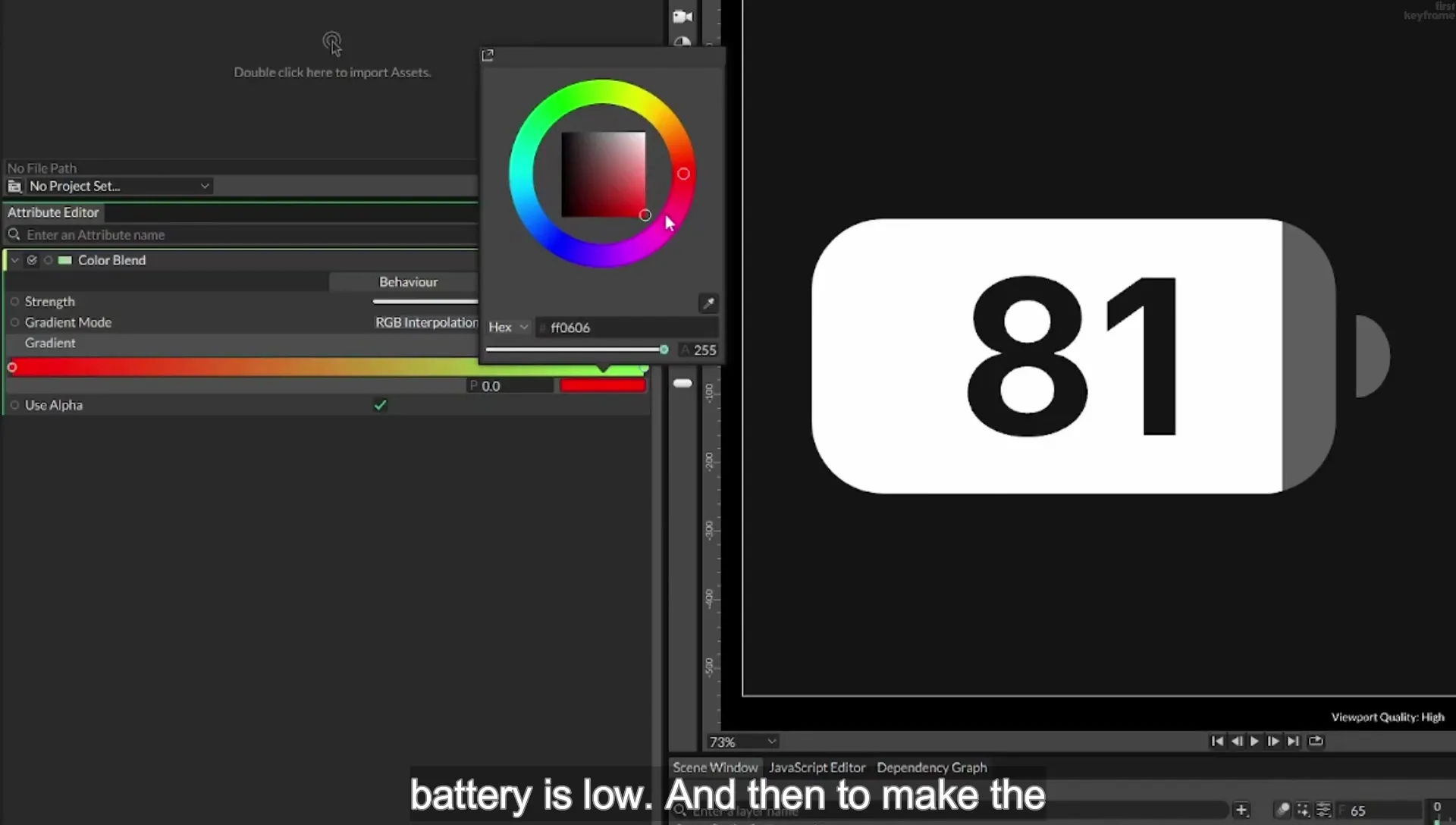
Task: Click the sliders settings icon in scene window
Action: pyautogui.click(x=1323, y=810)
